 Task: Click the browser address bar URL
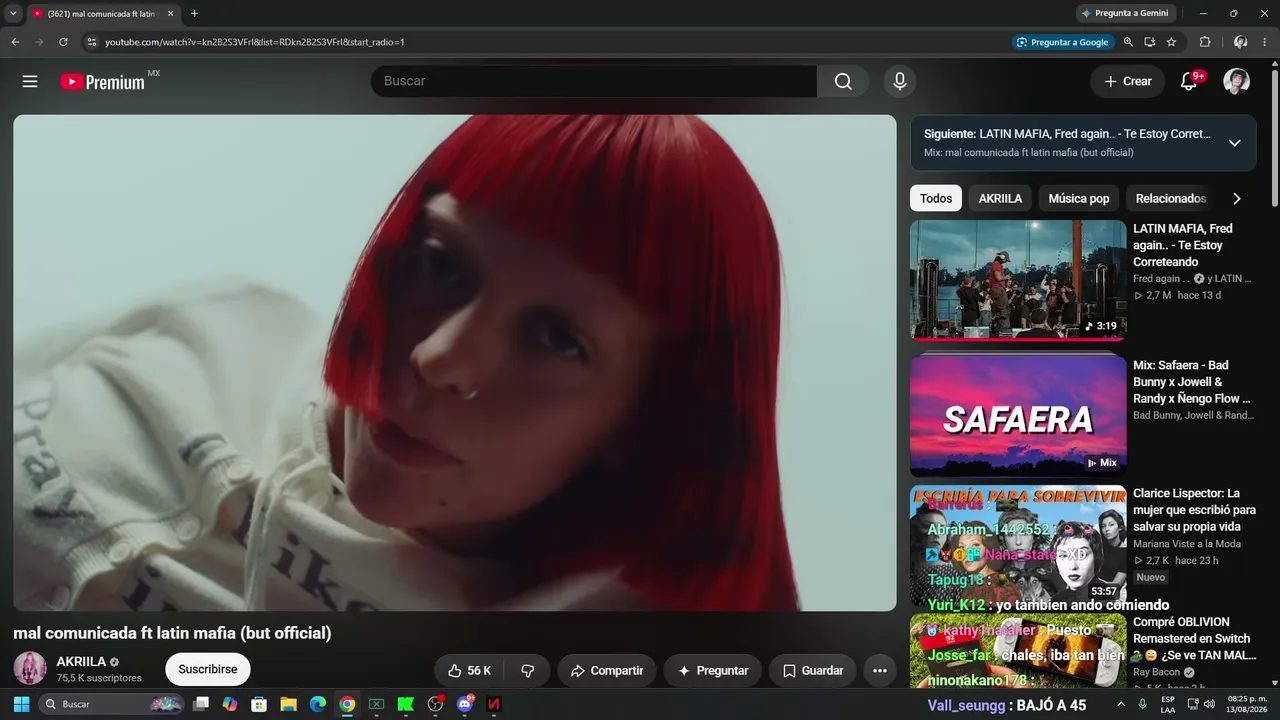point(255,42)
